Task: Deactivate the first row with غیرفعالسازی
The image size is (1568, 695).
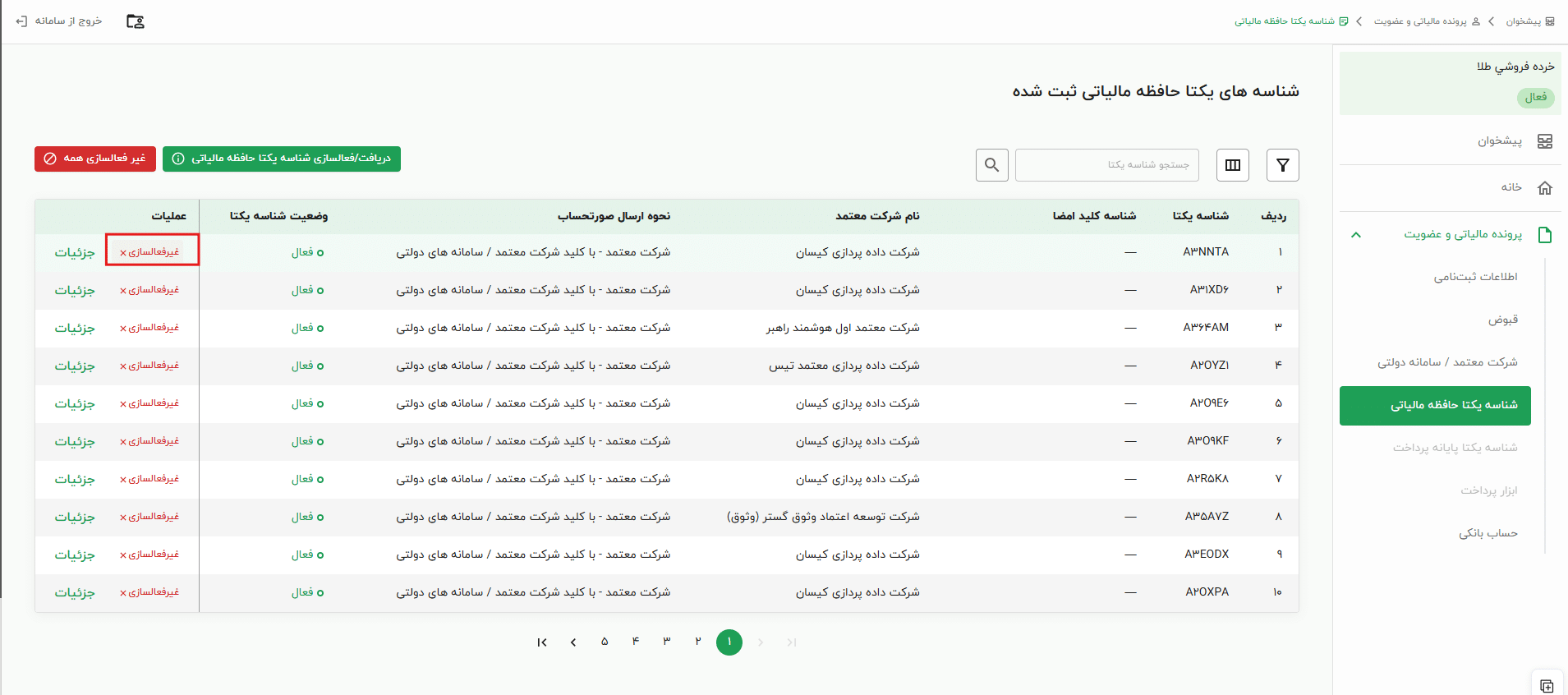Action: pyautogui.click(x=152, y=252)
